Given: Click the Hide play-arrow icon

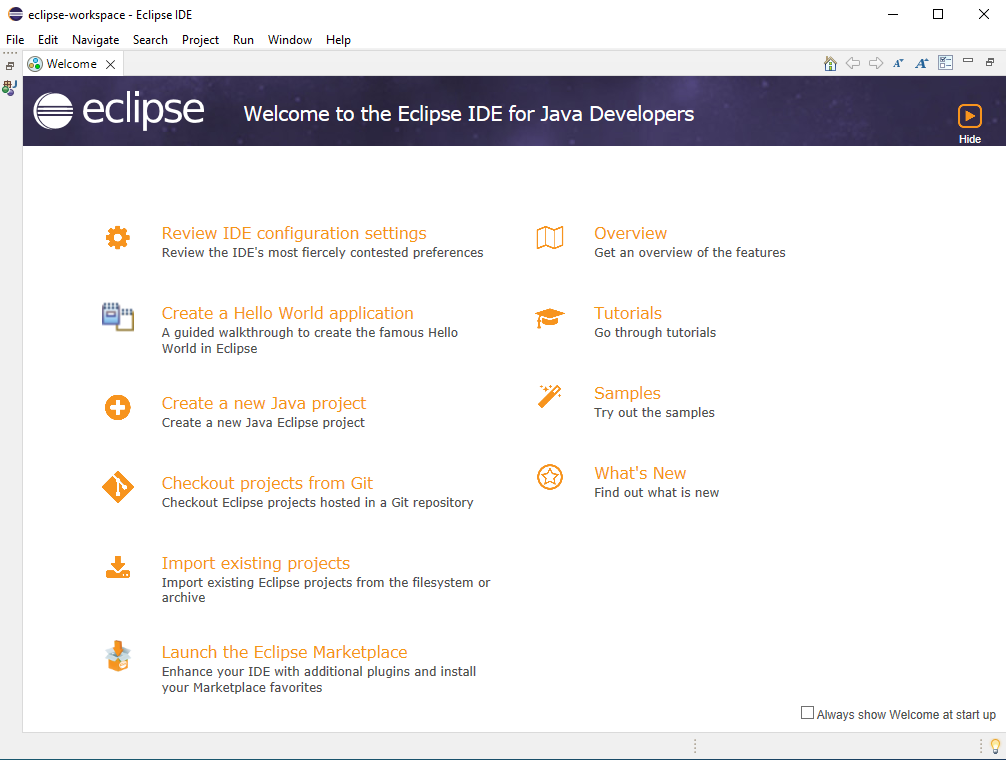Looking at the screenshot, I should tap(969, 116).
